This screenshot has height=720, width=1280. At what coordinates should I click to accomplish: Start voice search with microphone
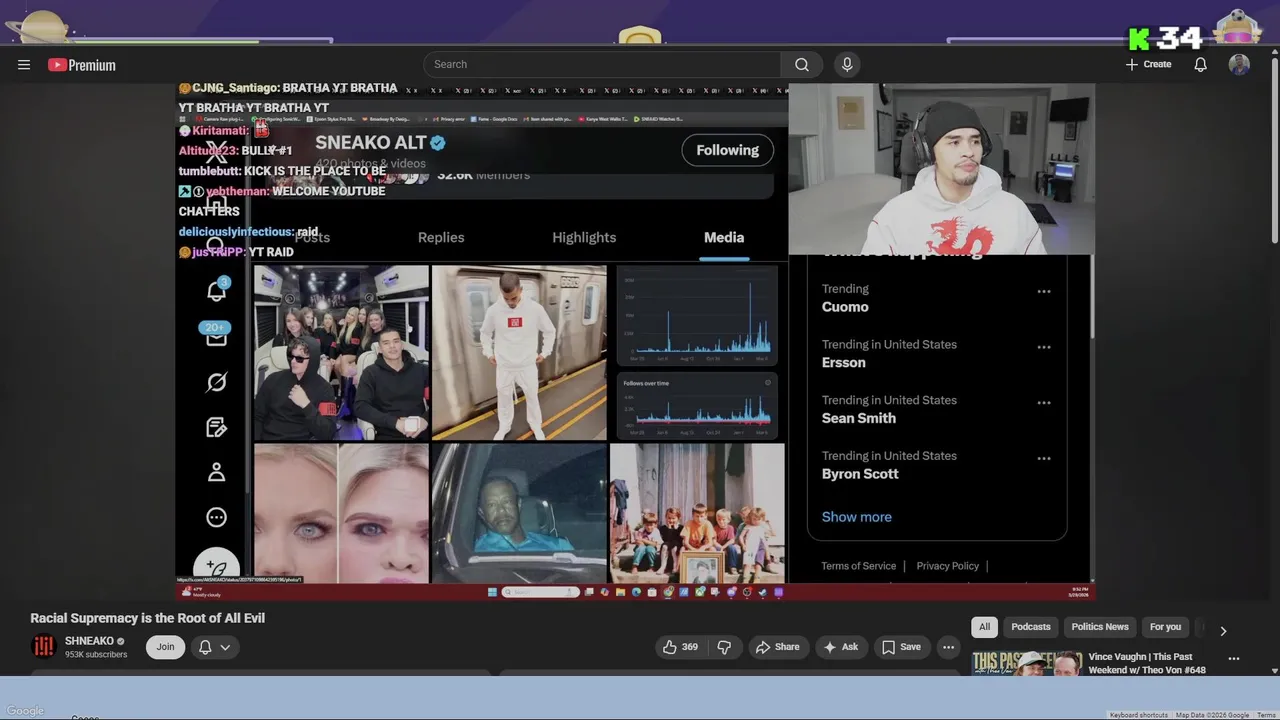[847, 64]
